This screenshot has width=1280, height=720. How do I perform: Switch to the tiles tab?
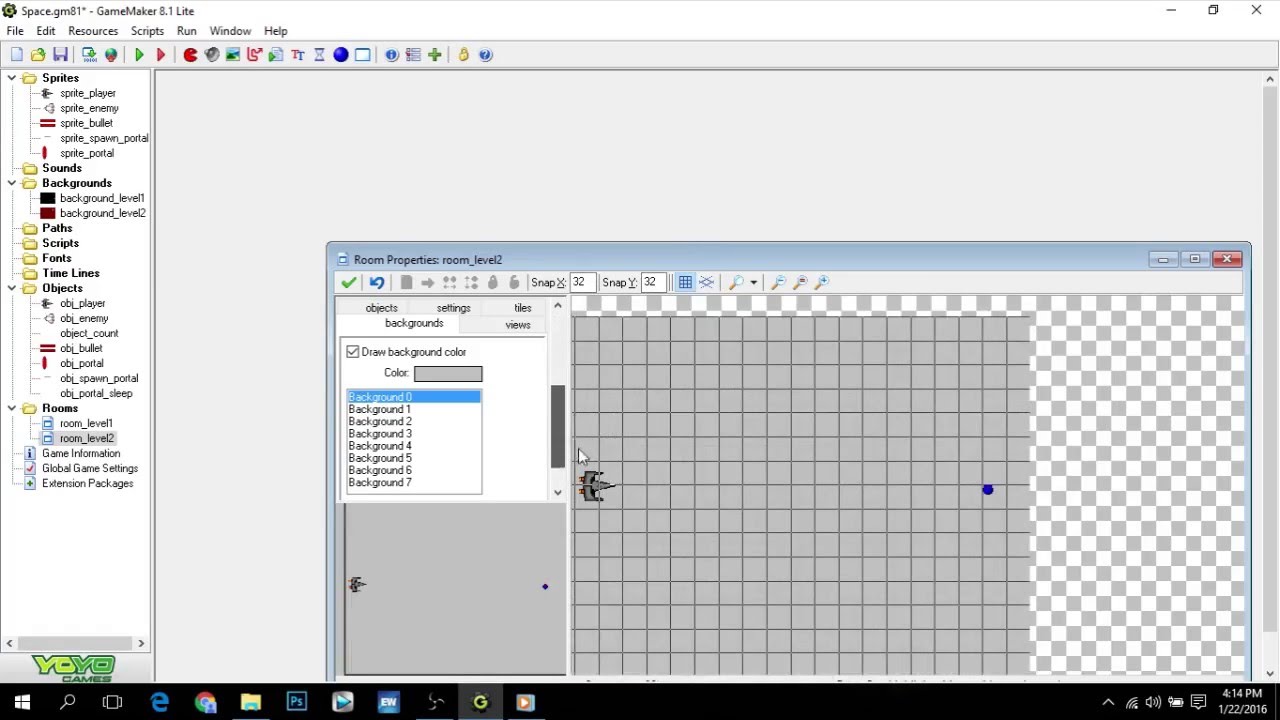tap(523, 308)
